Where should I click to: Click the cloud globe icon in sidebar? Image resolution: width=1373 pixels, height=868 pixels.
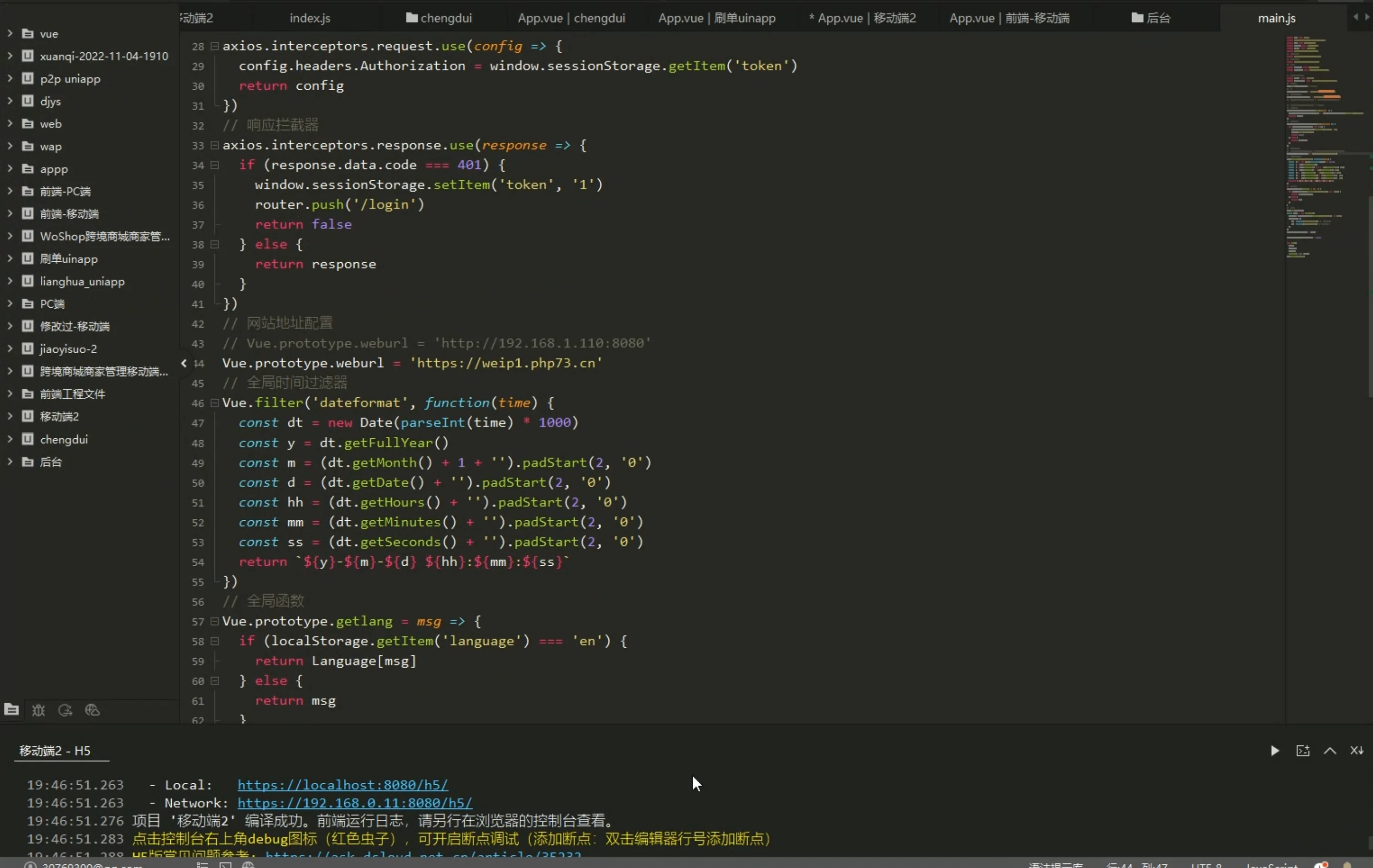pos(92,710)
